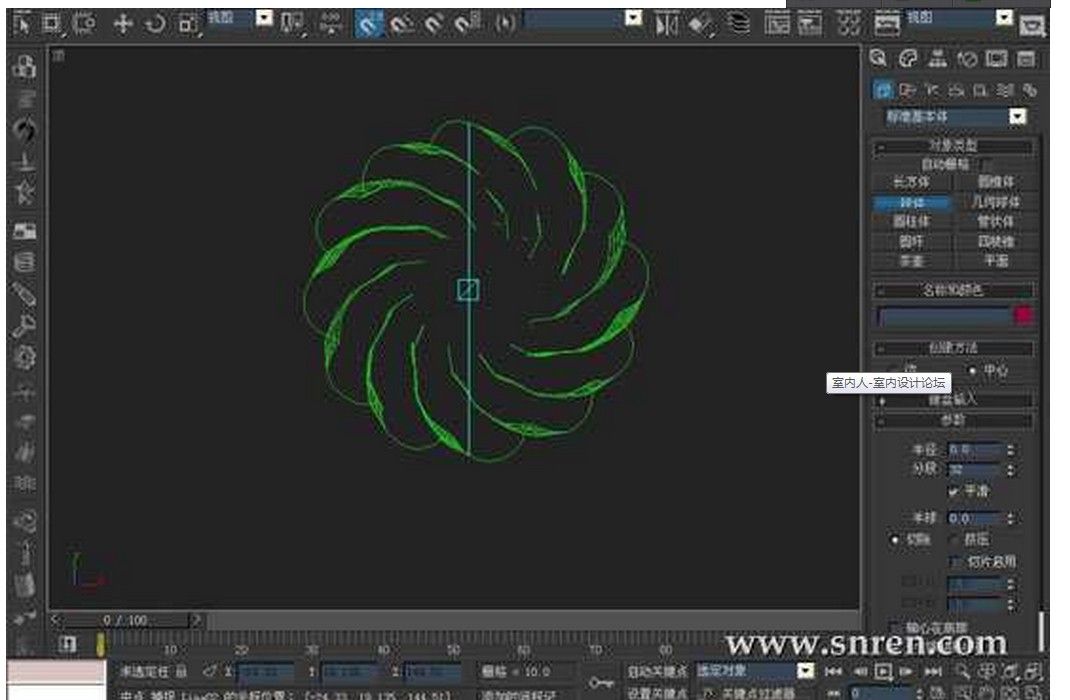Click the object name input field
1070x700 pixels.
tap(944, 315)
